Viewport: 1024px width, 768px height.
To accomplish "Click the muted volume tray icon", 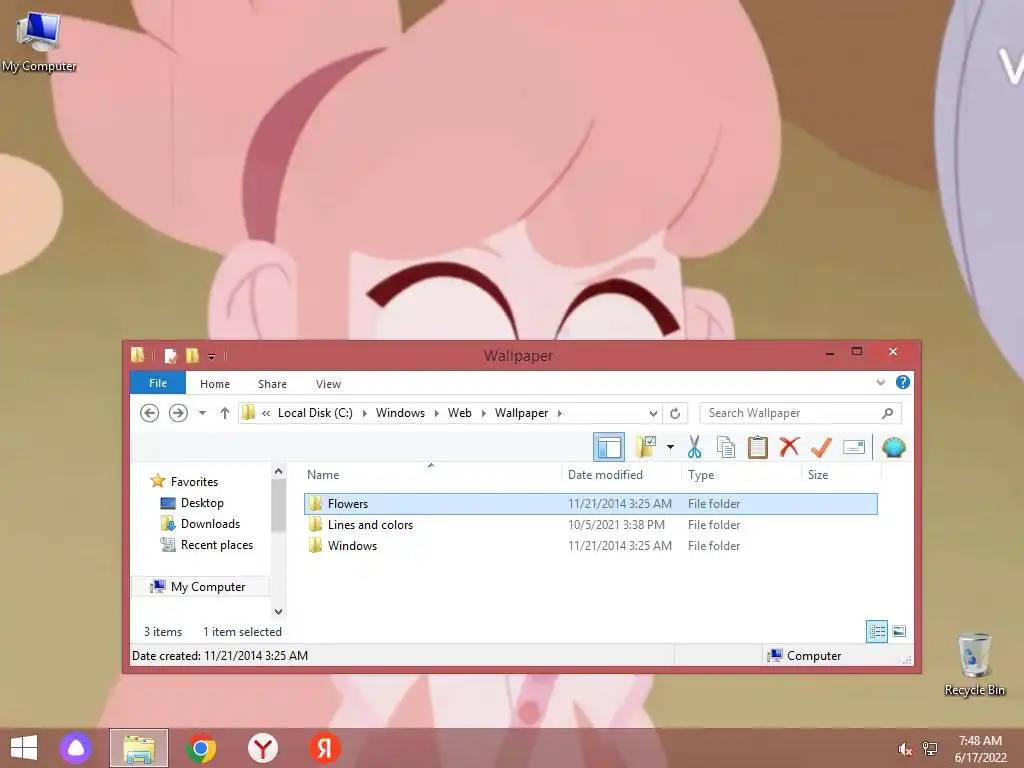I will coord(904,749).
